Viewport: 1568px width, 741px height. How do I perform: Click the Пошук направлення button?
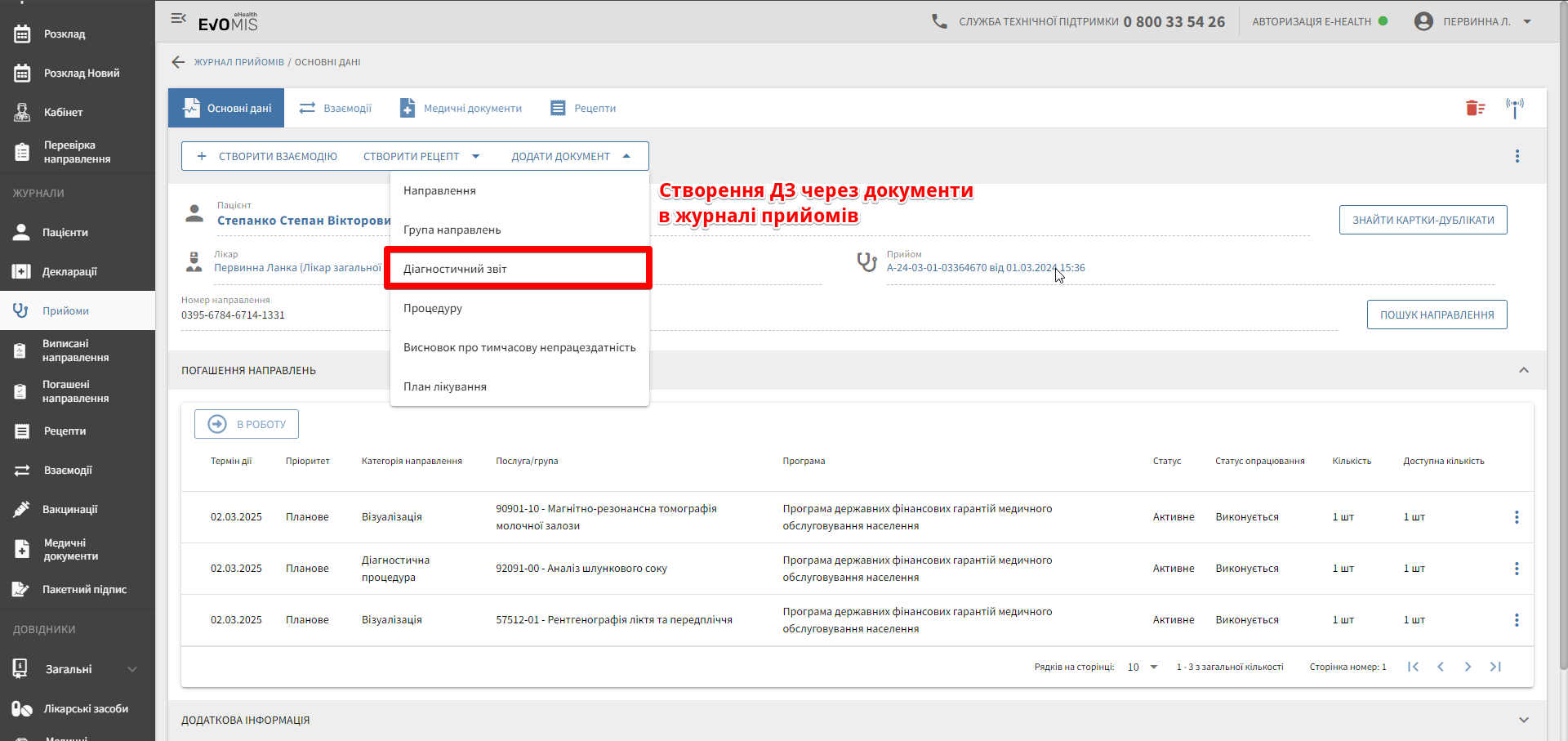[1437, 315]
